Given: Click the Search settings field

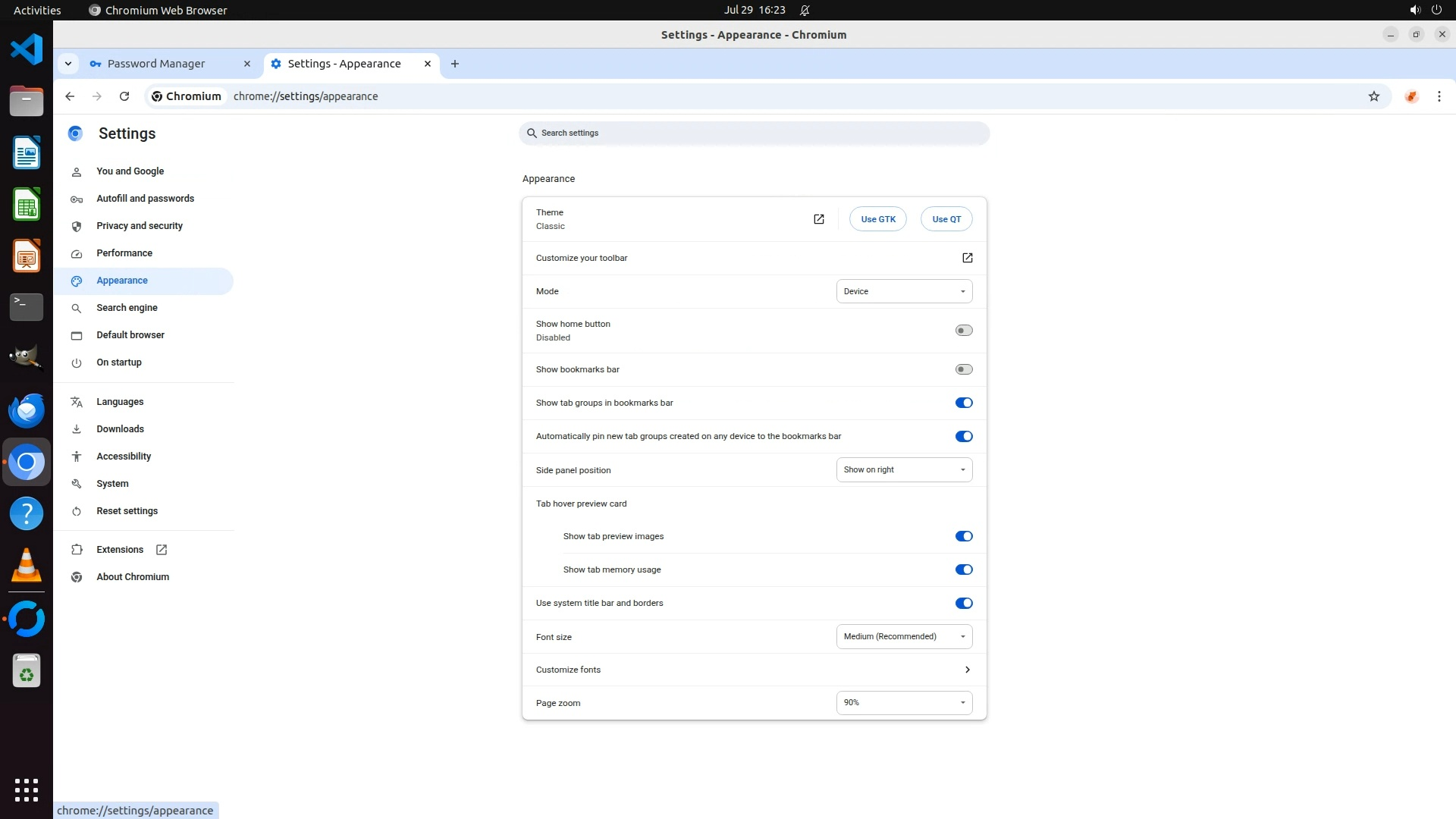Looking at the screenshot, I should click(754, 133).
